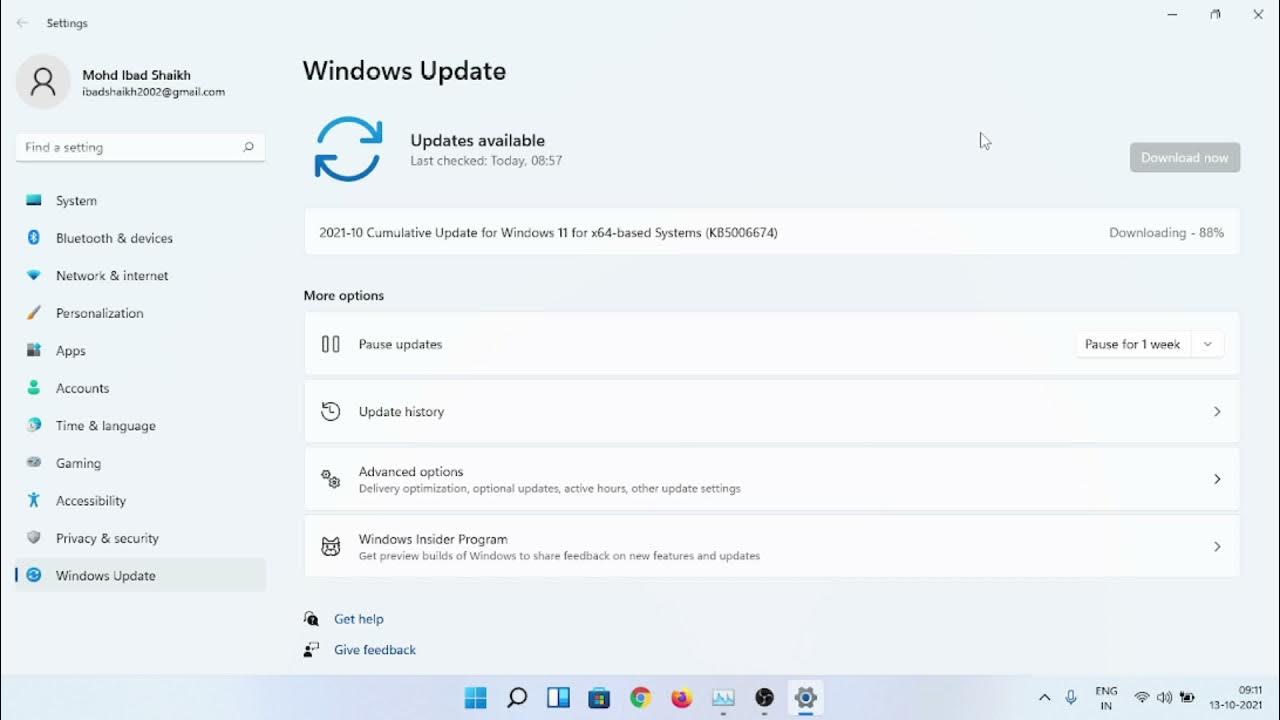This screenshot has height=720, width=1280.
Task: Expand the Advanced options chevron
Action: pyautogui.click(x=1217, y=479)
